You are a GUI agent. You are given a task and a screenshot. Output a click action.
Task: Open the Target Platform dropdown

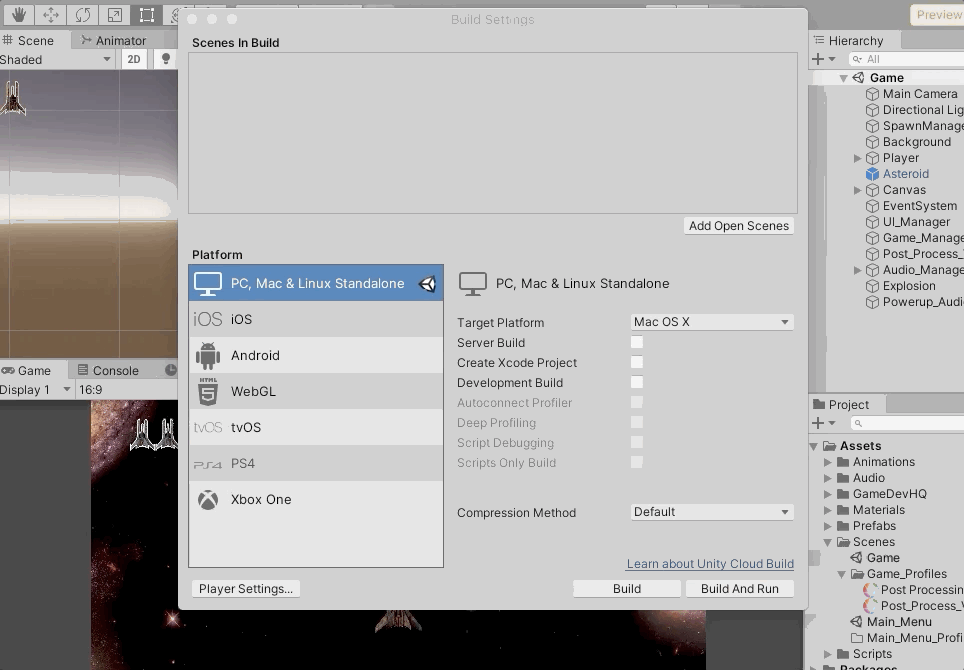pos(712,322)
